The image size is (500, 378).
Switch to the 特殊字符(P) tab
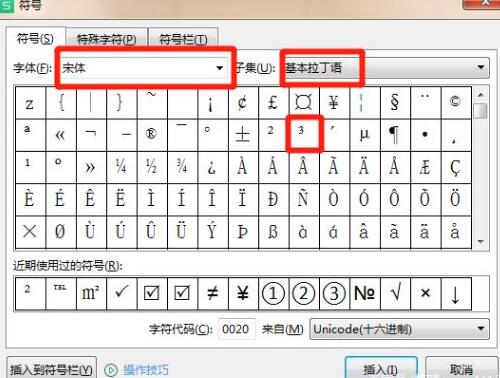[107, 39]
